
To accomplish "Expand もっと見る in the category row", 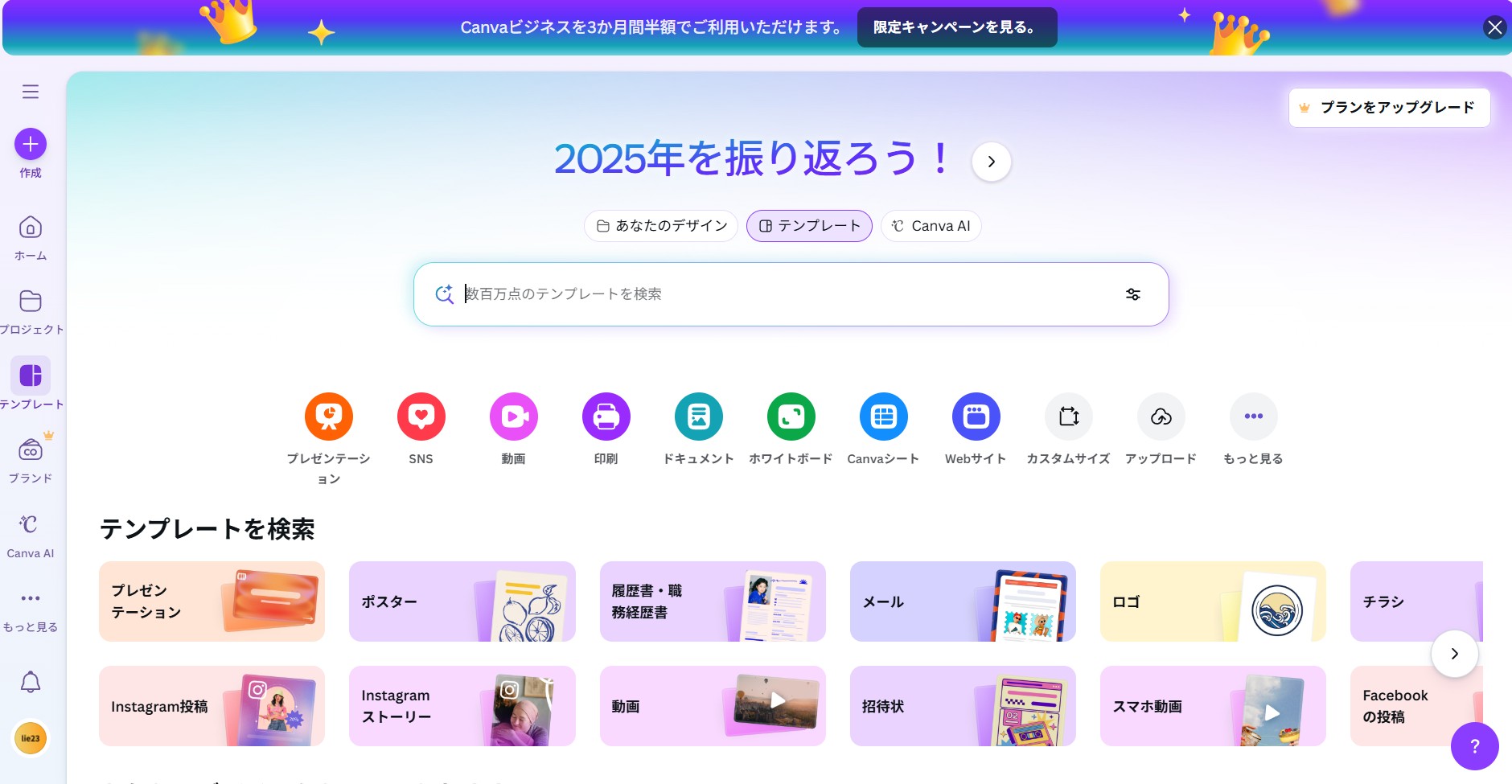I will (x=1251, y=417).
